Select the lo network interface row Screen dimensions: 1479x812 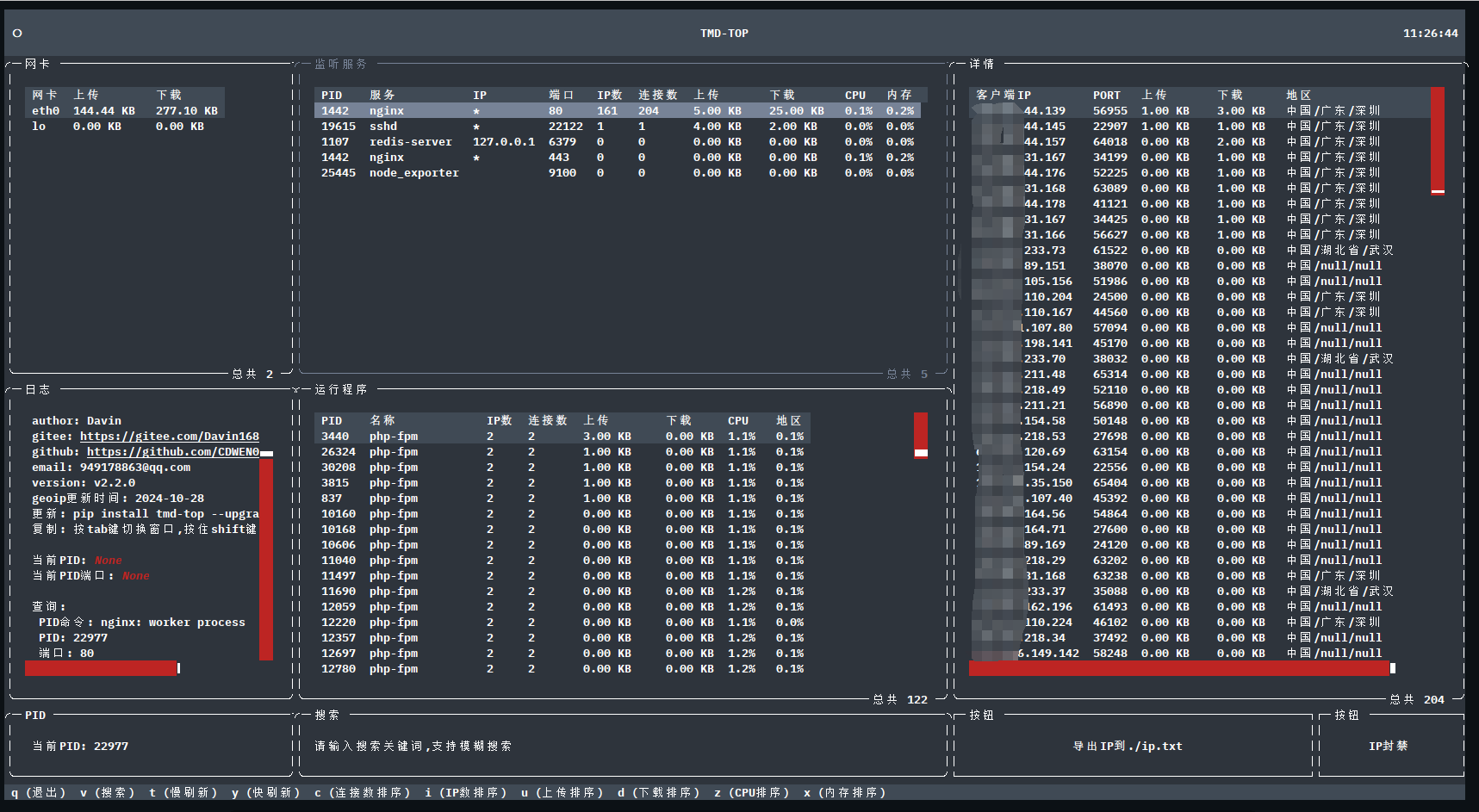pyautogui.click(x=125, y=127)
